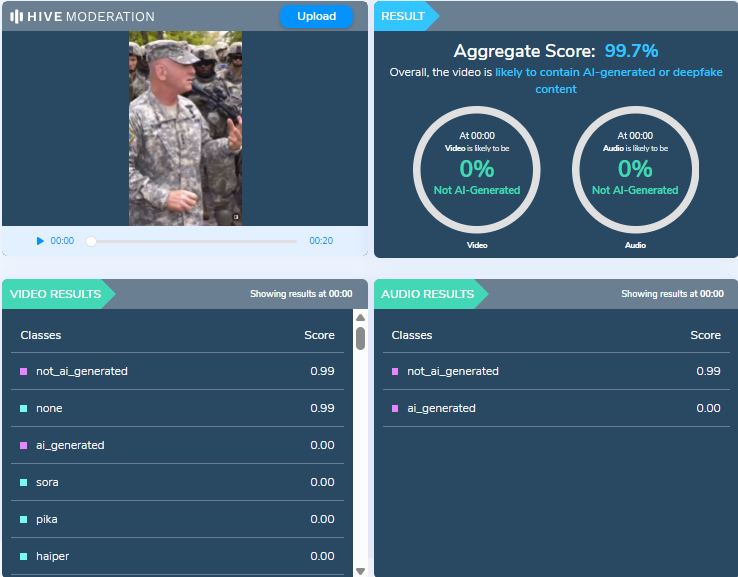Select the haiper class row
The height and width of the screenshot is (577, 738).
(177, 556)
